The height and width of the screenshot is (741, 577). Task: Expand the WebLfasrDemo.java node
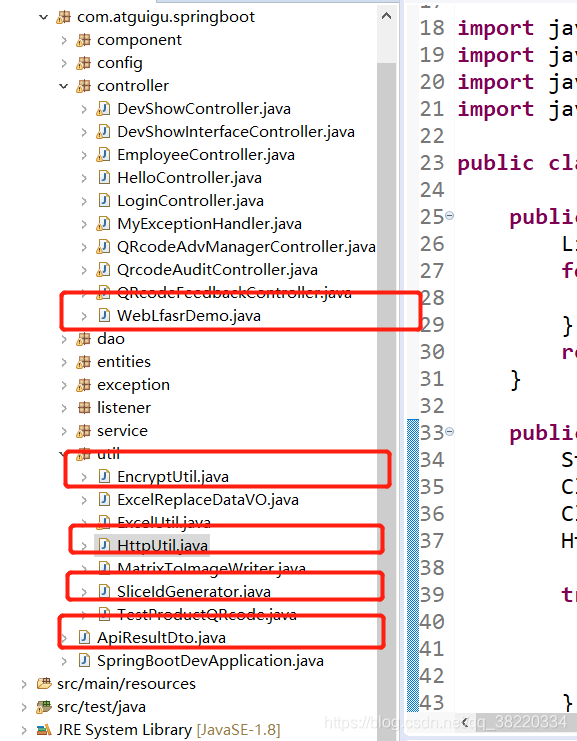[x=84, y=316]
